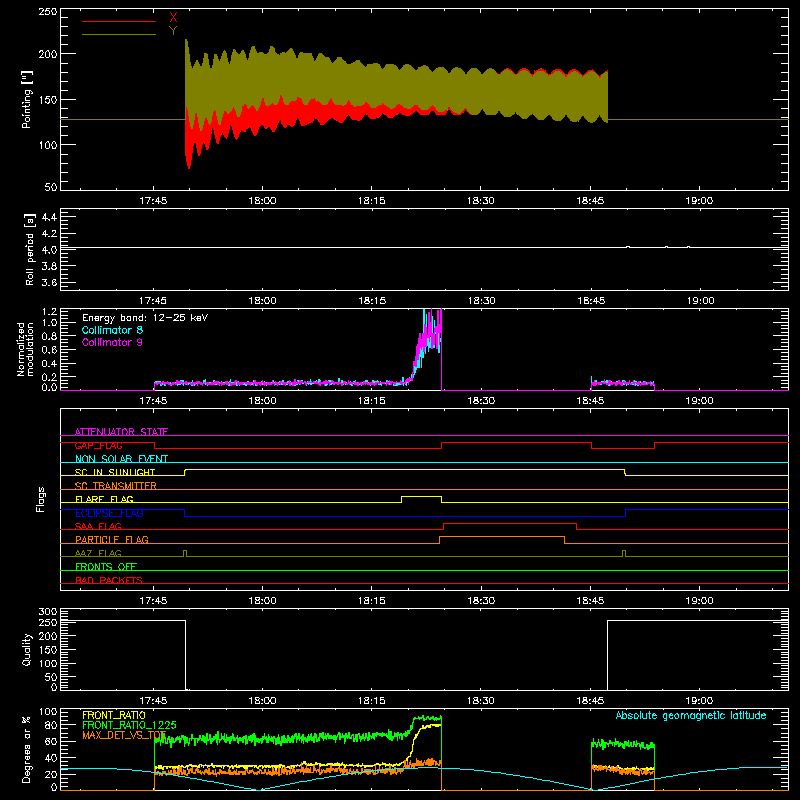Image resolution: width=800 pixels, height=800 pixels.
Task: Click the Quality axis title
Action: point(27,649)
